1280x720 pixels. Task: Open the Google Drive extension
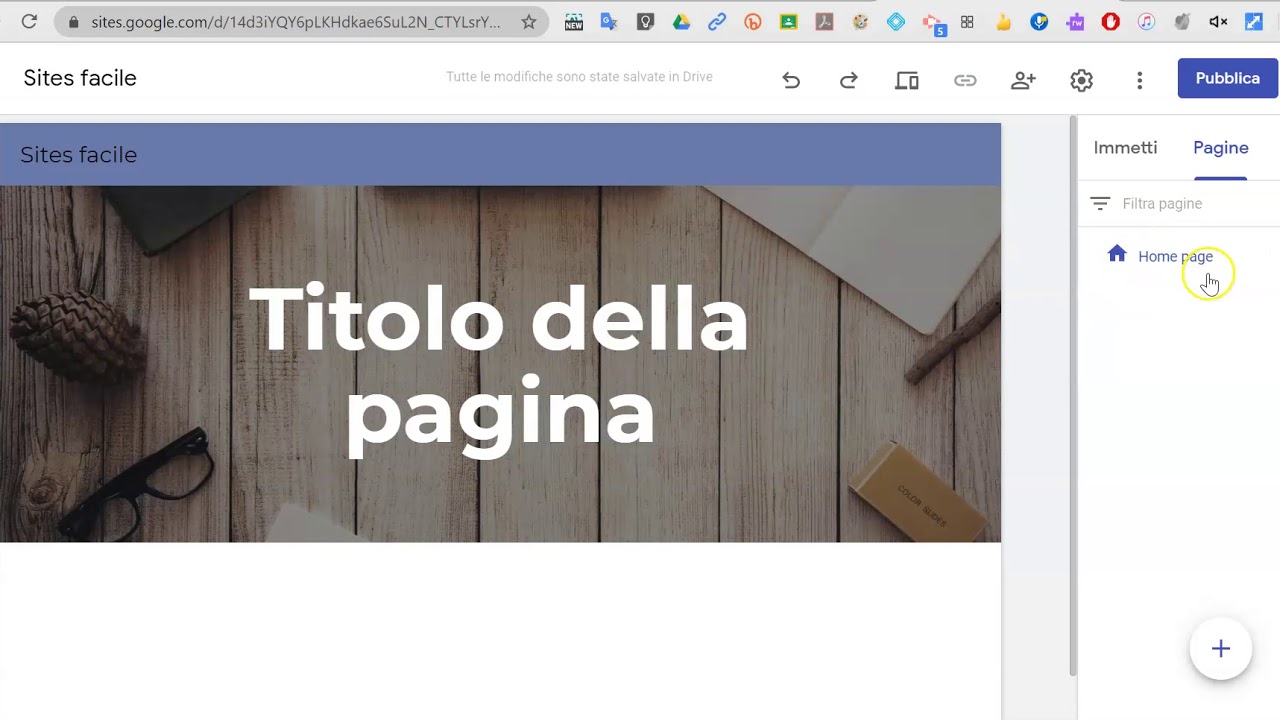click(681, 21)
